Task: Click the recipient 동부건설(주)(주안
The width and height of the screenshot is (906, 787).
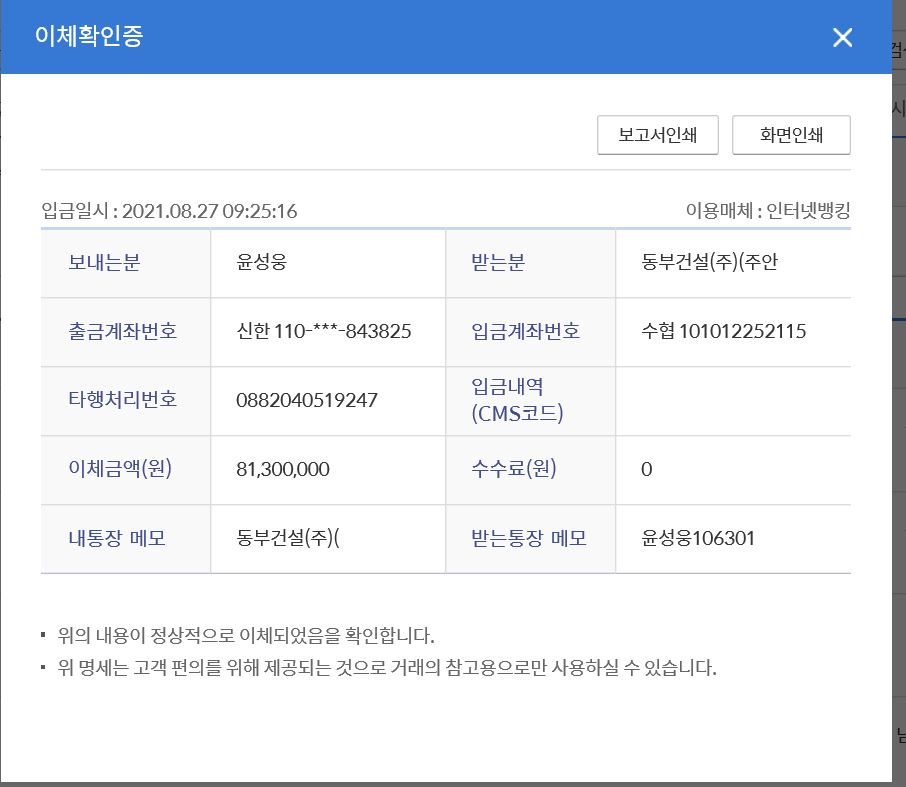Action: 710,262
